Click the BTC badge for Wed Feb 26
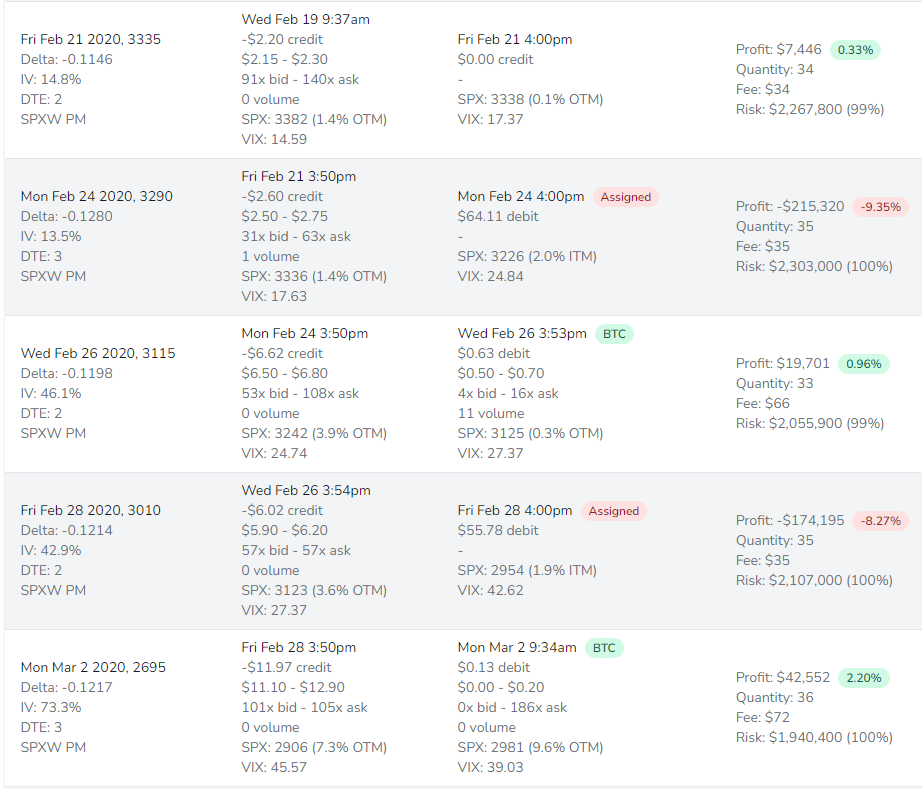The height and width of the screenshot is (789, 922). [x=614, y=334]
